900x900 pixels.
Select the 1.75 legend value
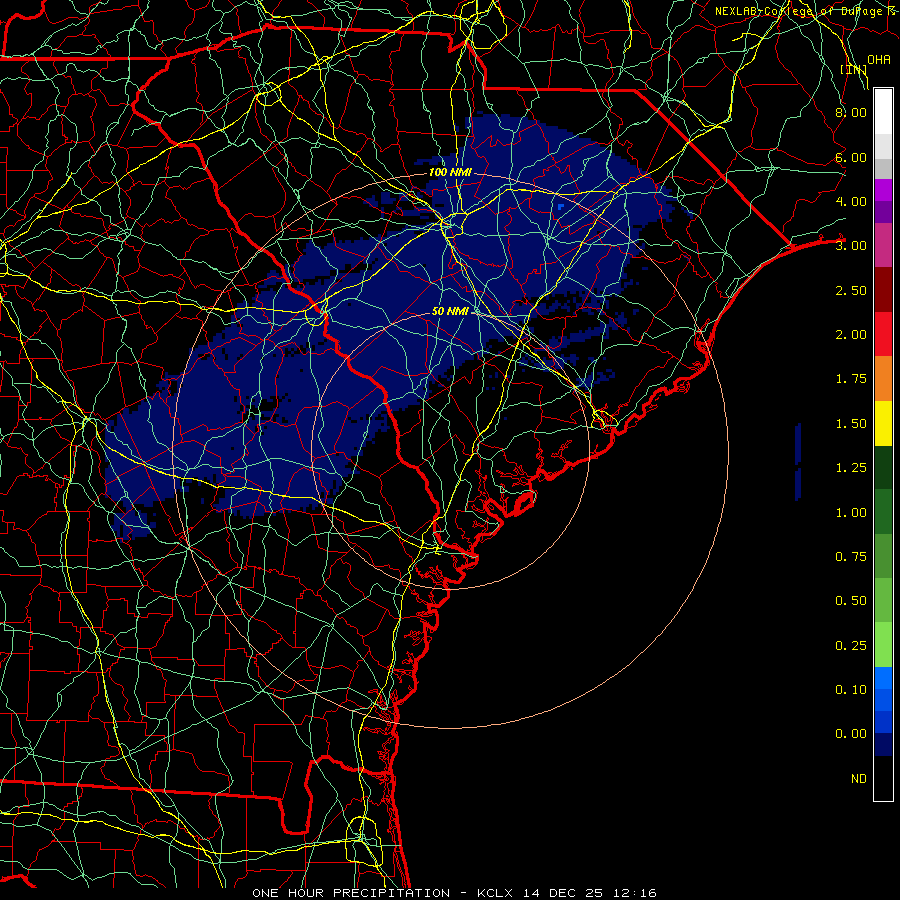pyautogui.click(x=851, y=379)
